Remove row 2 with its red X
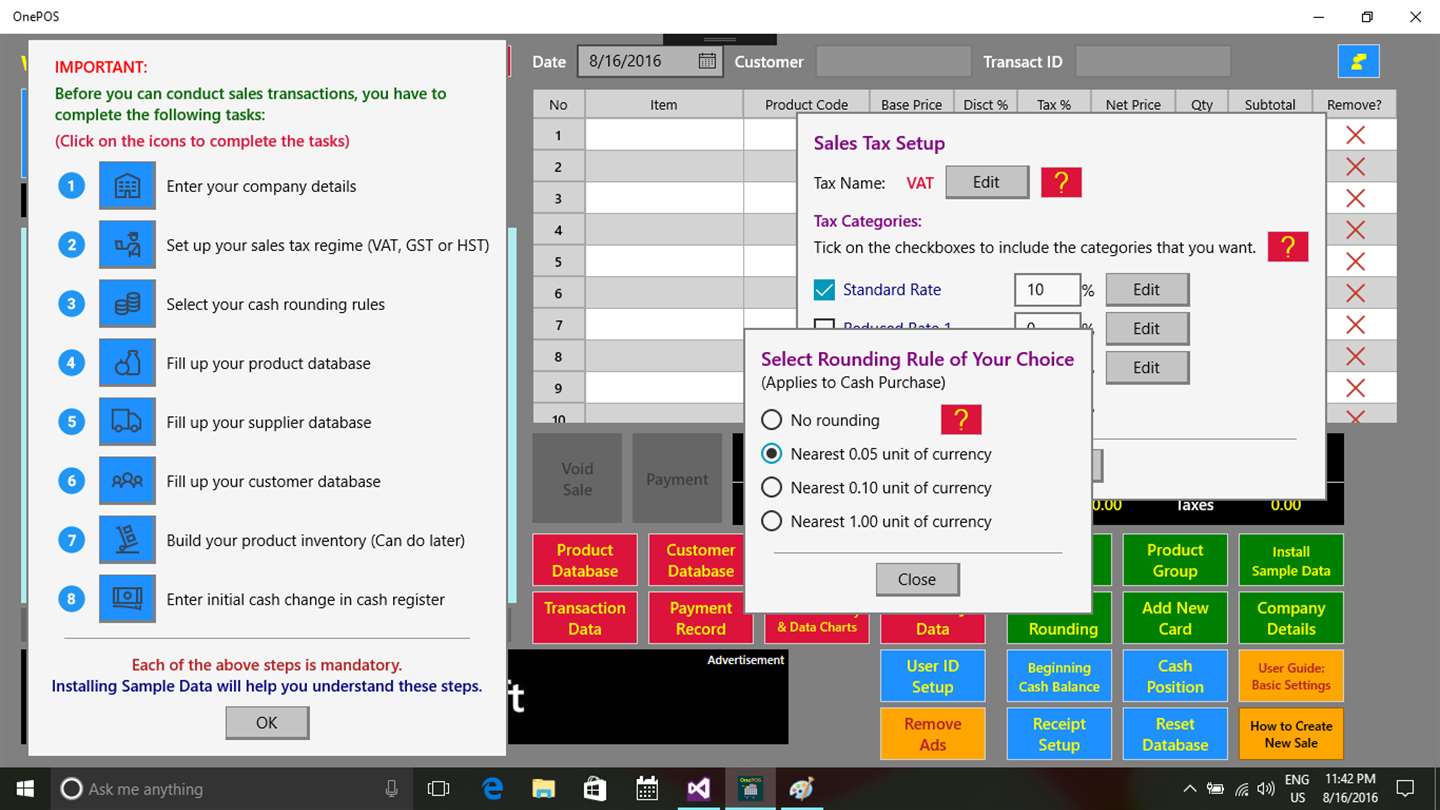The width and height of the screenshot is (1440, 810). pos(1355,166)
